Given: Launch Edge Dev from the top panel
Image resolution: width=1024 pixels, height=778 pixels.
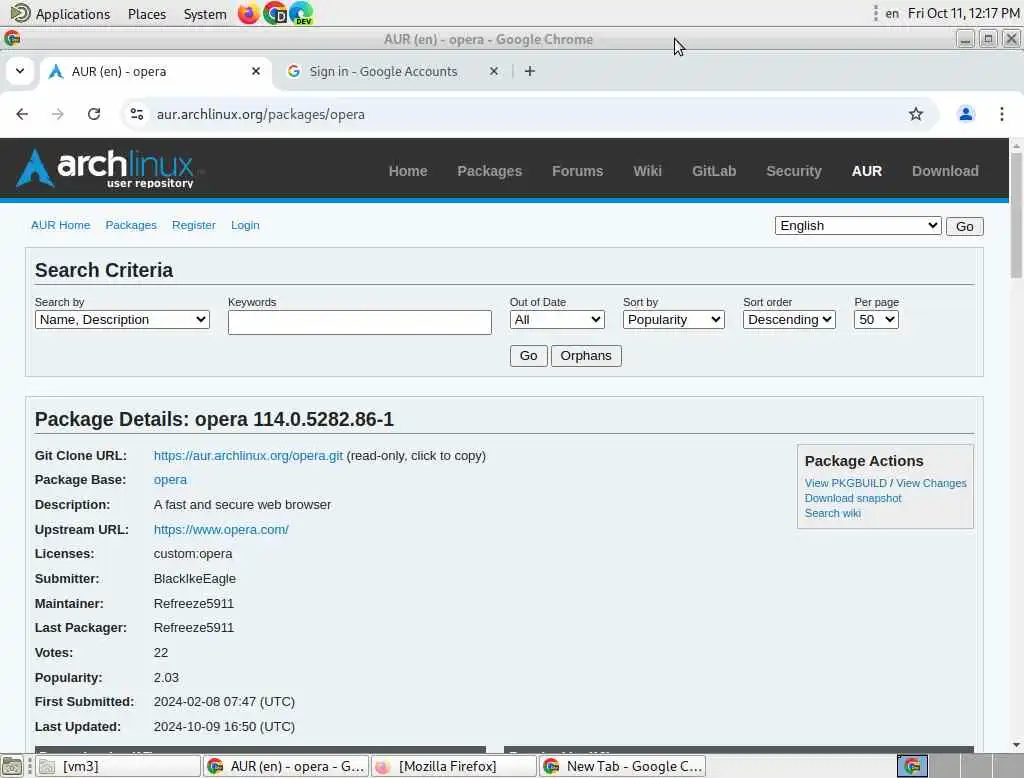Looking at the screenshot, I should pyautogui.click(x=301, y=13).
